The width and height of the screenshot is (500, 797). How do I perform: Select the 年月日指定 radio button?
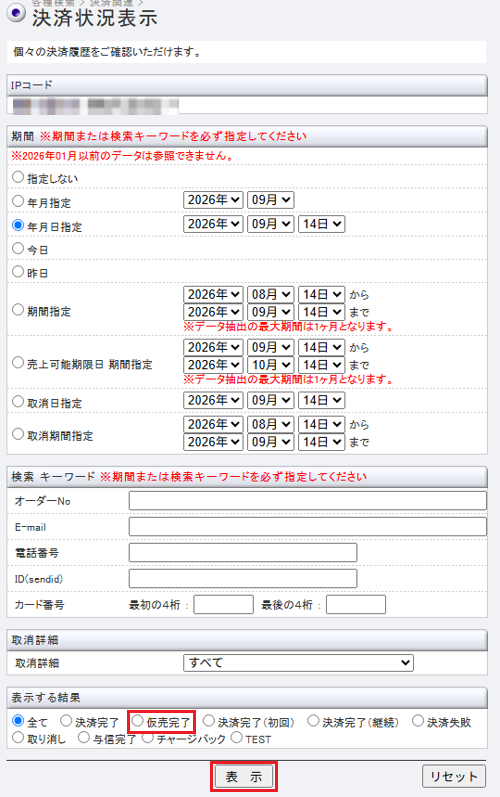18,225
